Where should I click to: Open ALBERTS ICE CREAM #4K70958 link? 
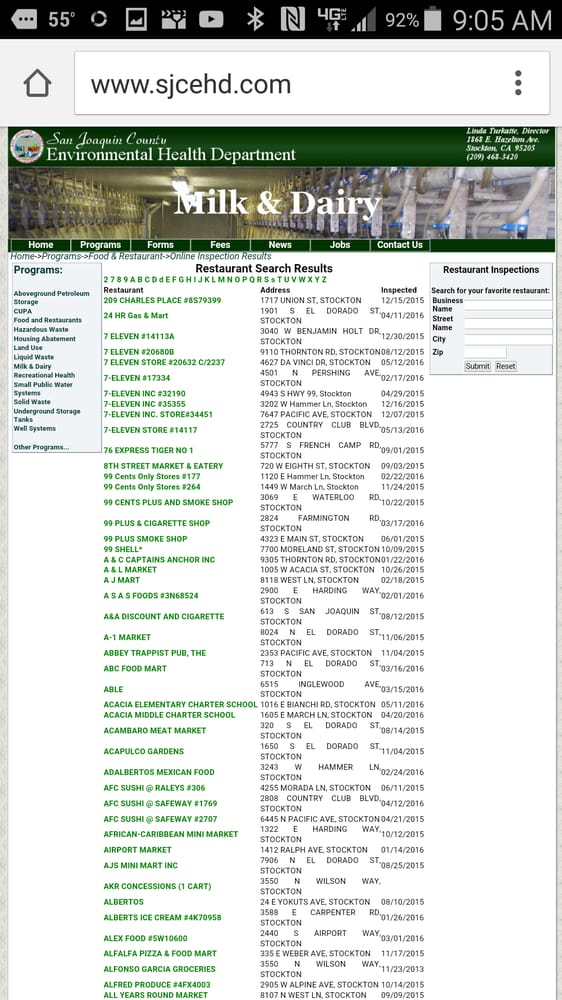[163, 918]
